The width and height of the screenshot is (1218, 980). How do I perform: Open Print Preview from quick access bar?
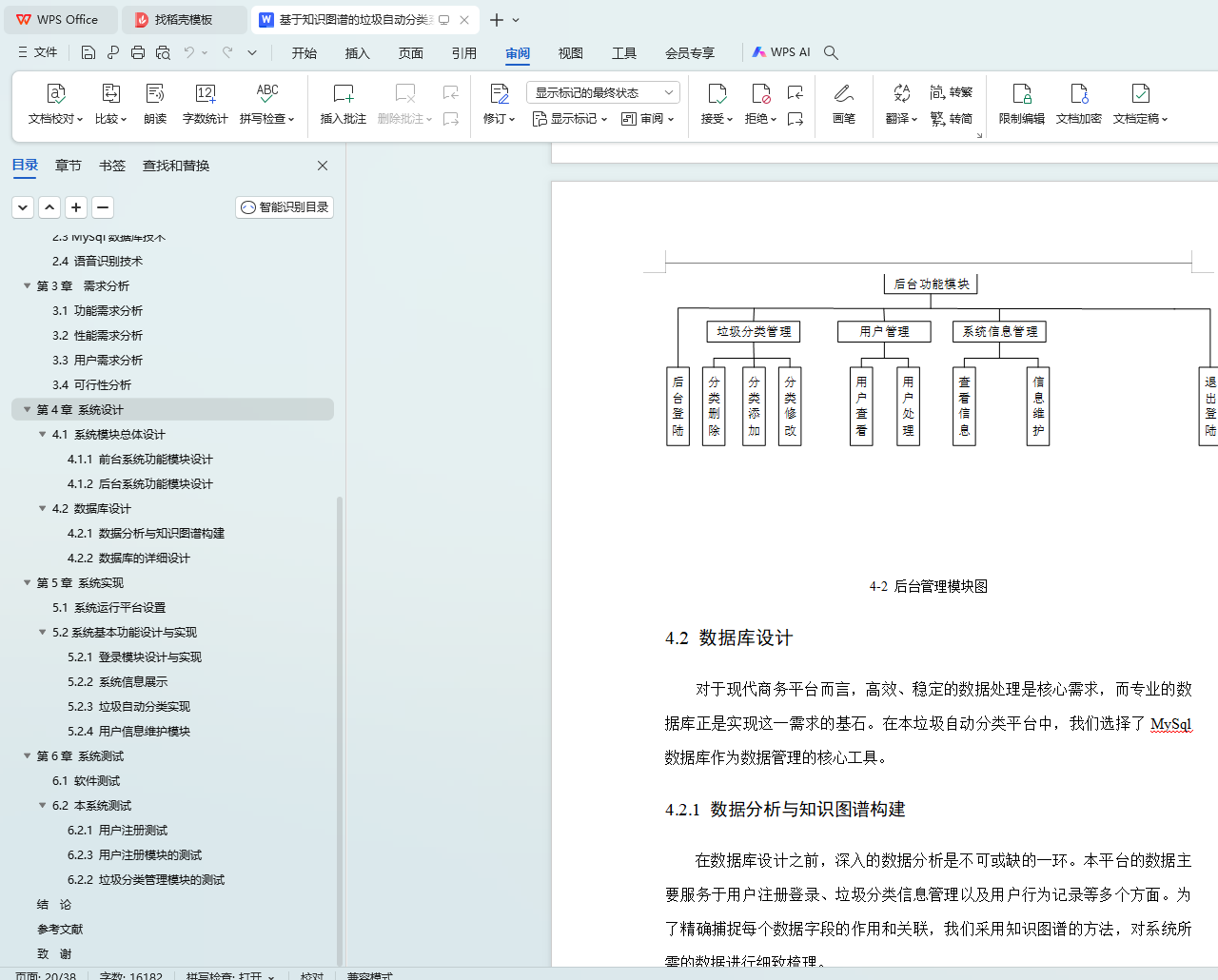163,52
